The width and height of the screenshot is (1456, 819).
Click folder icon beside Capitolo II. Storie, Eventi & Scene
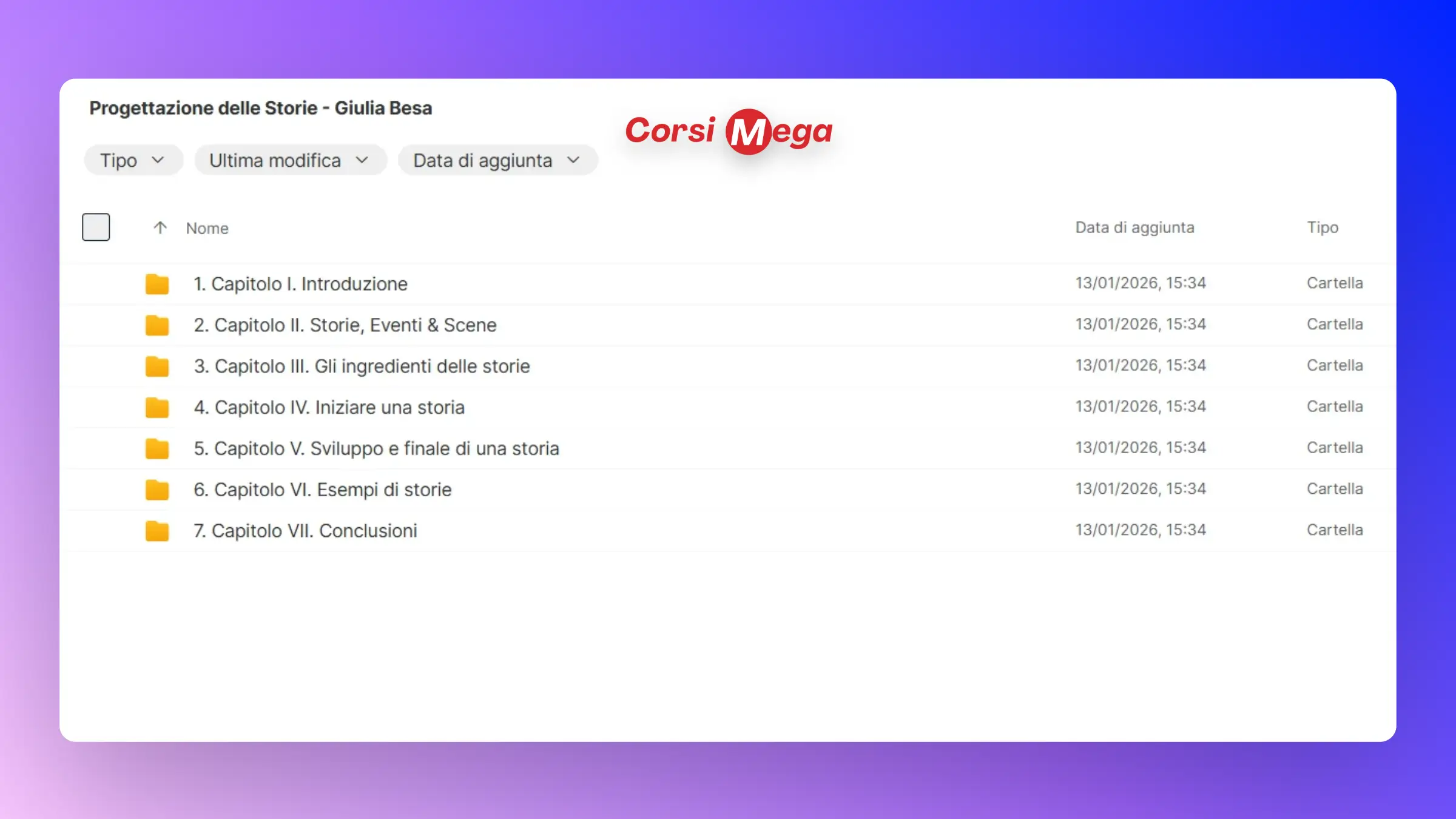tap(157, 325)
